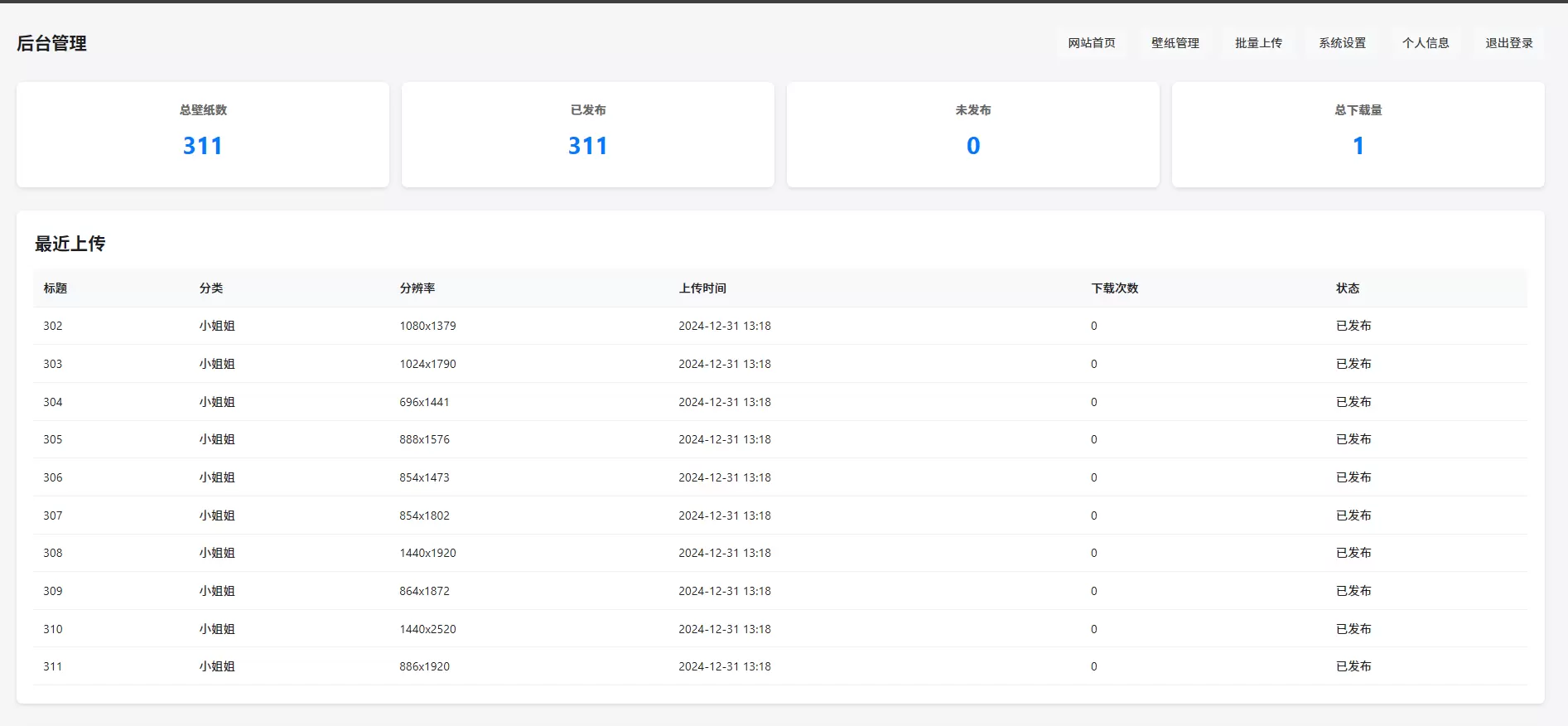This screenshot has height=726, width=1568.
Task: Click the 分辨率 column header
Action: [x=417, y=288]
